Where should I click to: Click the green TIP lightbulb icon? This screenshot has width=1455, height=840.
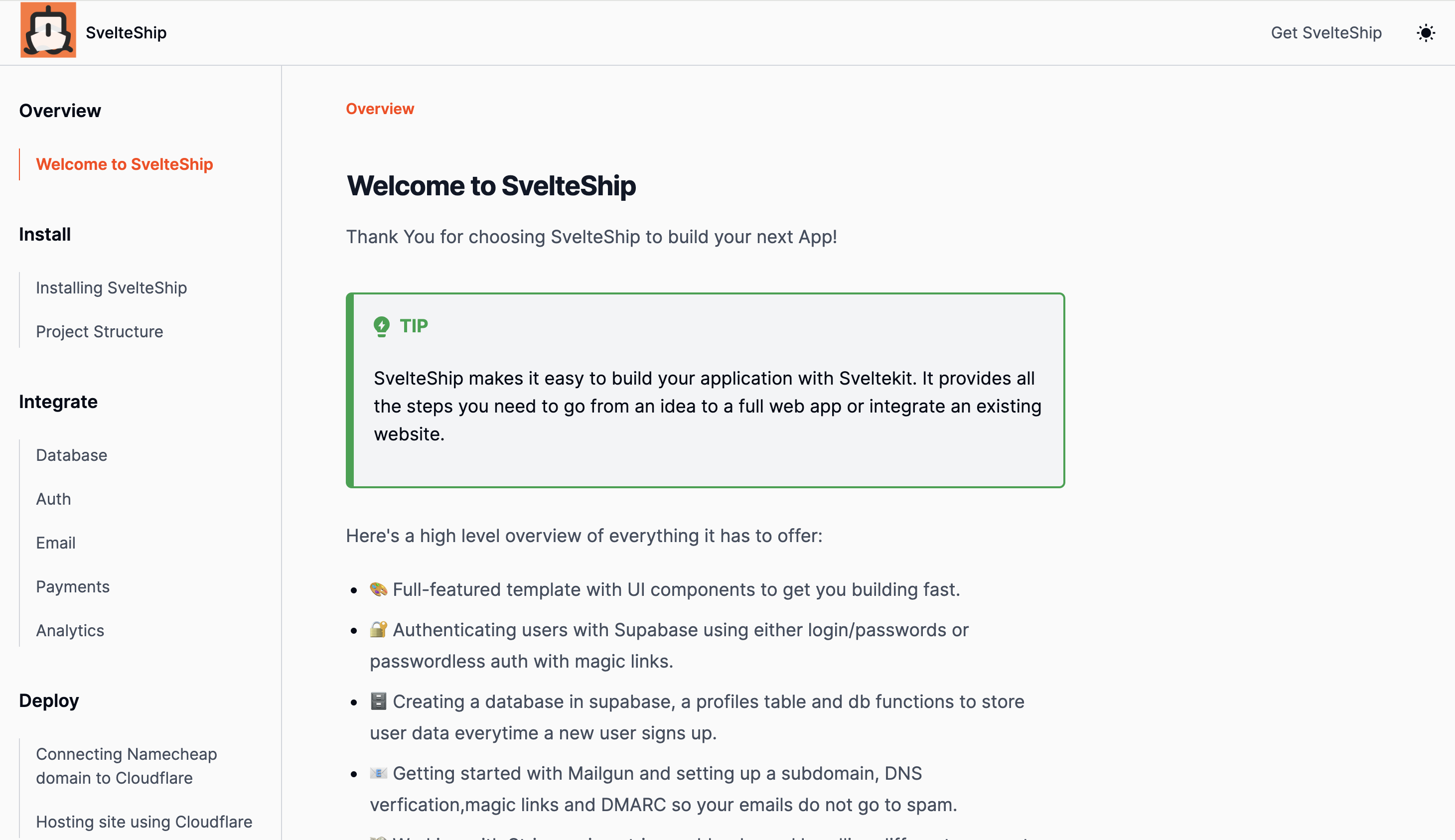(381, 325)
